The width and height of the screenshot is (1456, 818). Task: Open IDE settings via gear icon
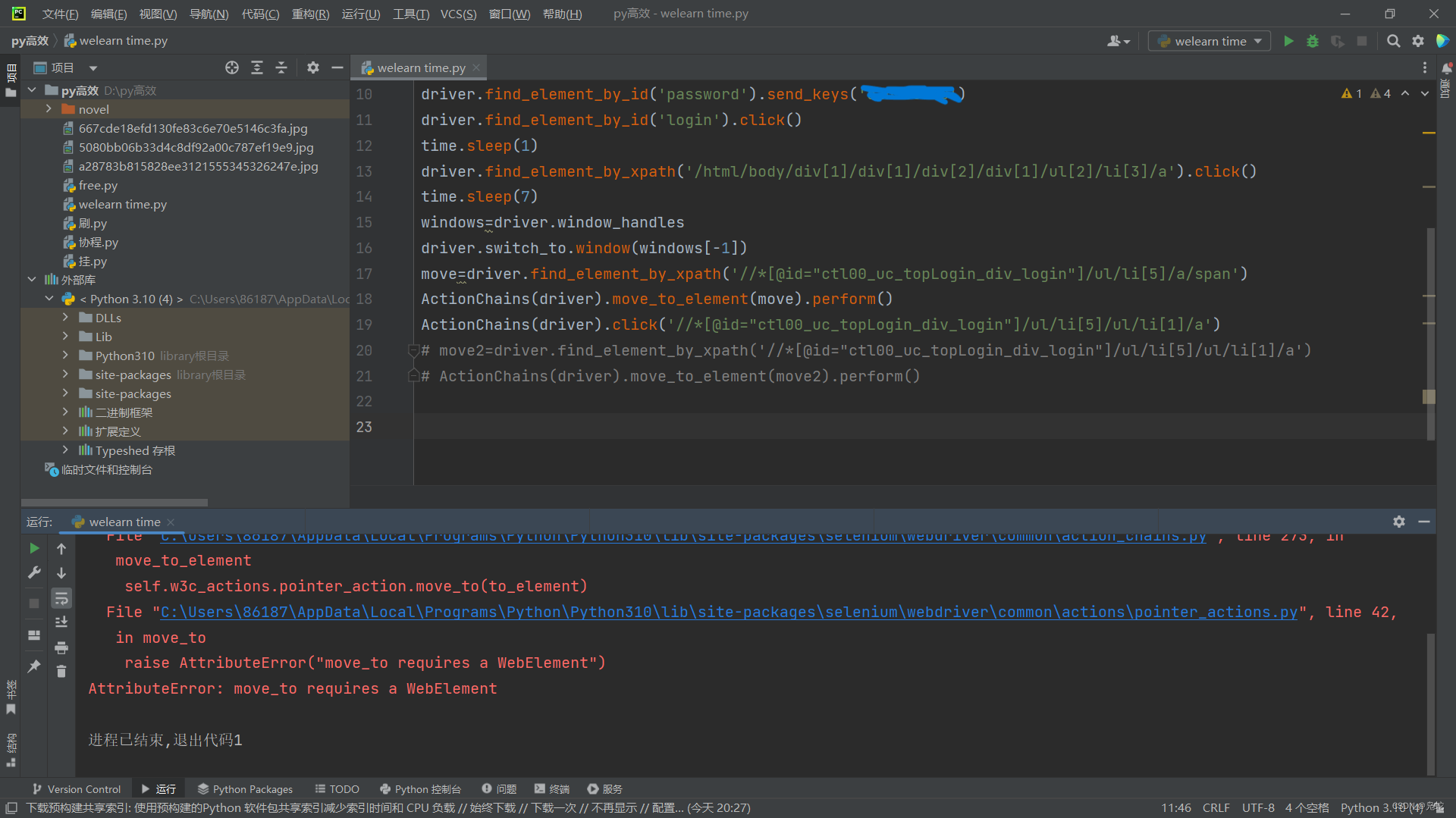[x=1418, y=41]
